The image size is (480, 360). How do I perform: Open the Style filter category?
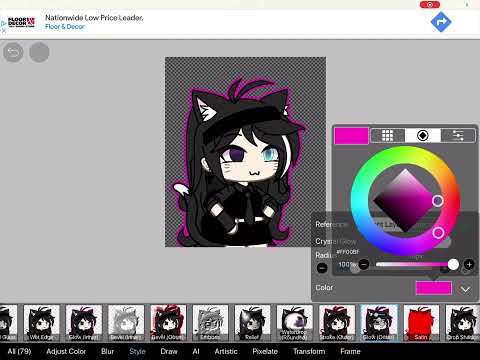click(137, 351)
